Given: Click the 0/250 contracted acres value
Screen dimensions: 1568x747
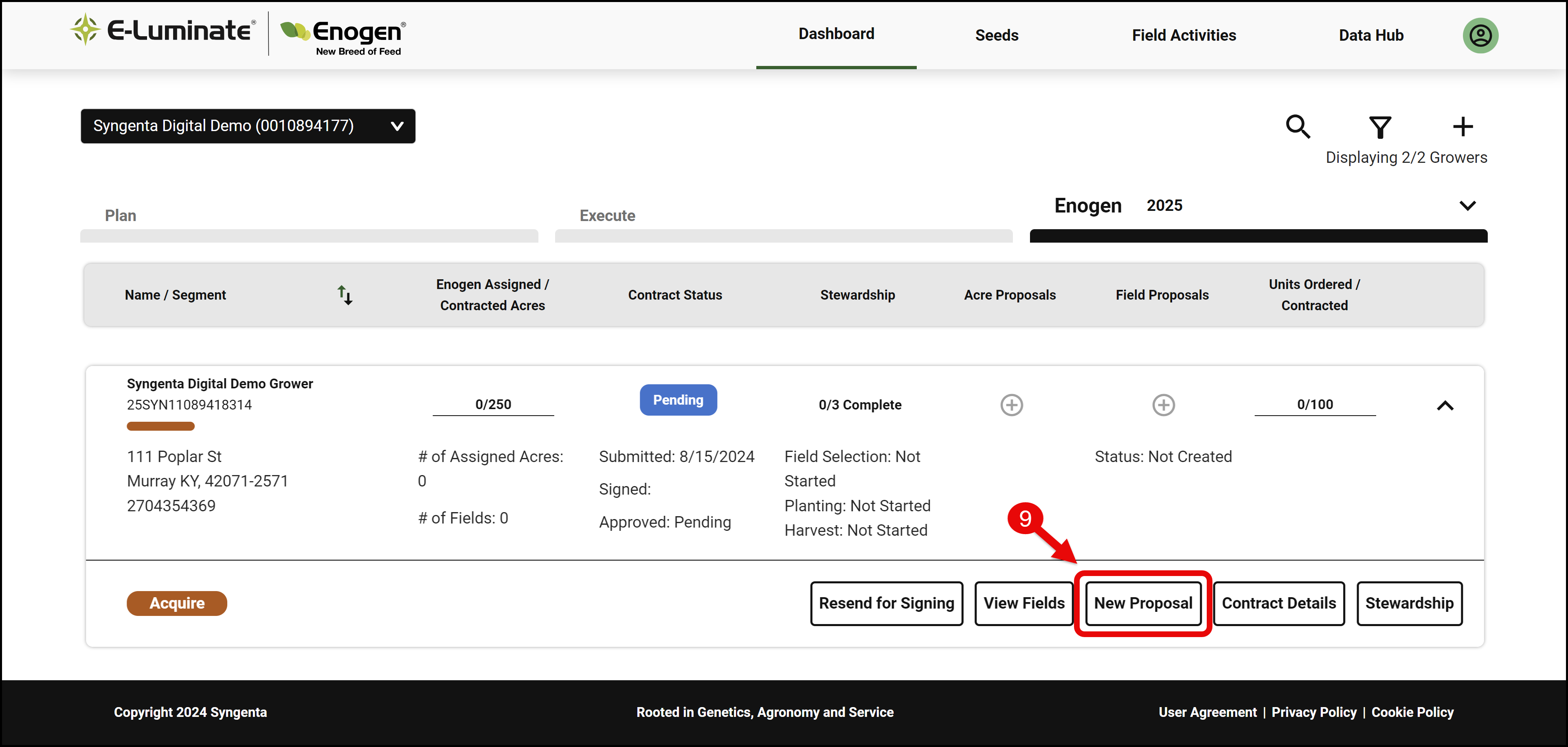Looking at the screenshot, I should (x=492, y=405).
